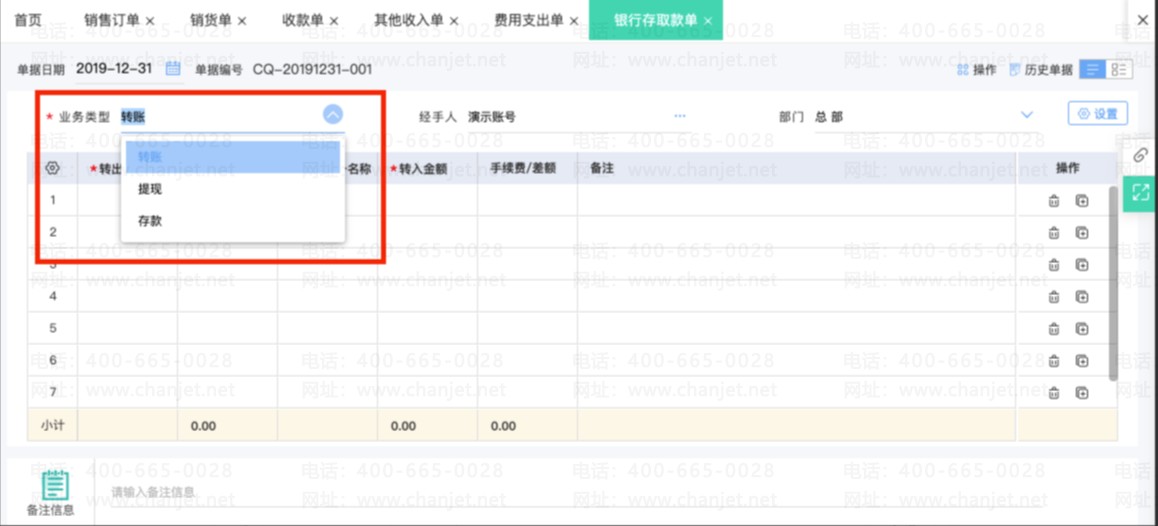The height and width of the screenshot is (526, 1158).
Task: Click the 操作 grid icon
Action: click(962, 69)
